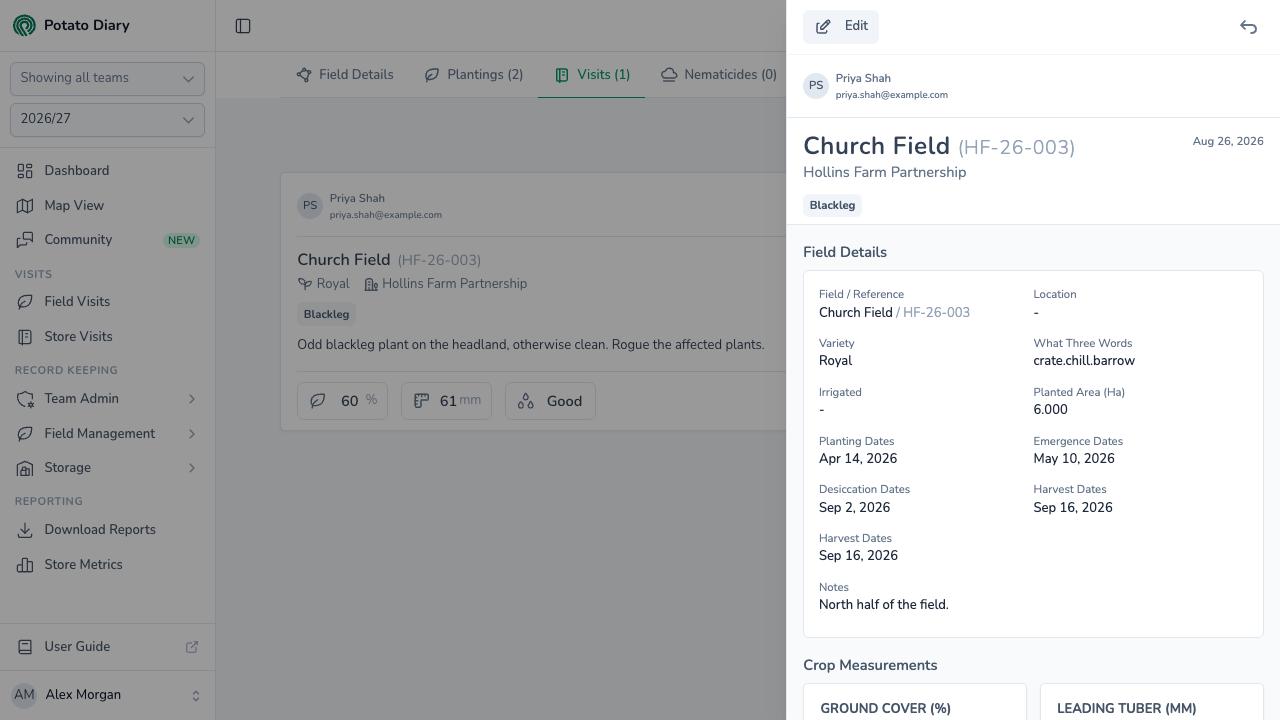Switch to the Field Details tab

[345, 75]
